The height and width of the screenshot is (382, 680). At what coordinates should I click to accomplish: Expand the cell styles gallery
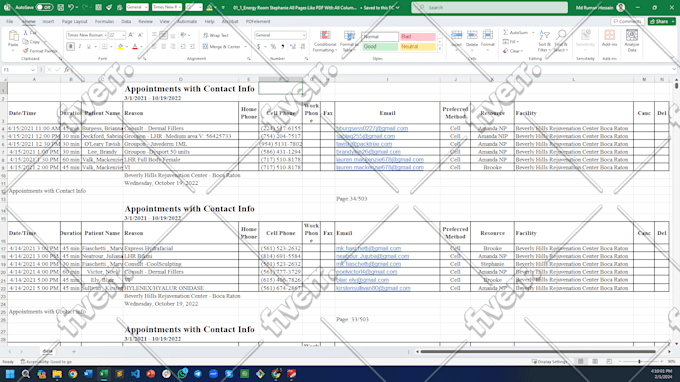440,49
